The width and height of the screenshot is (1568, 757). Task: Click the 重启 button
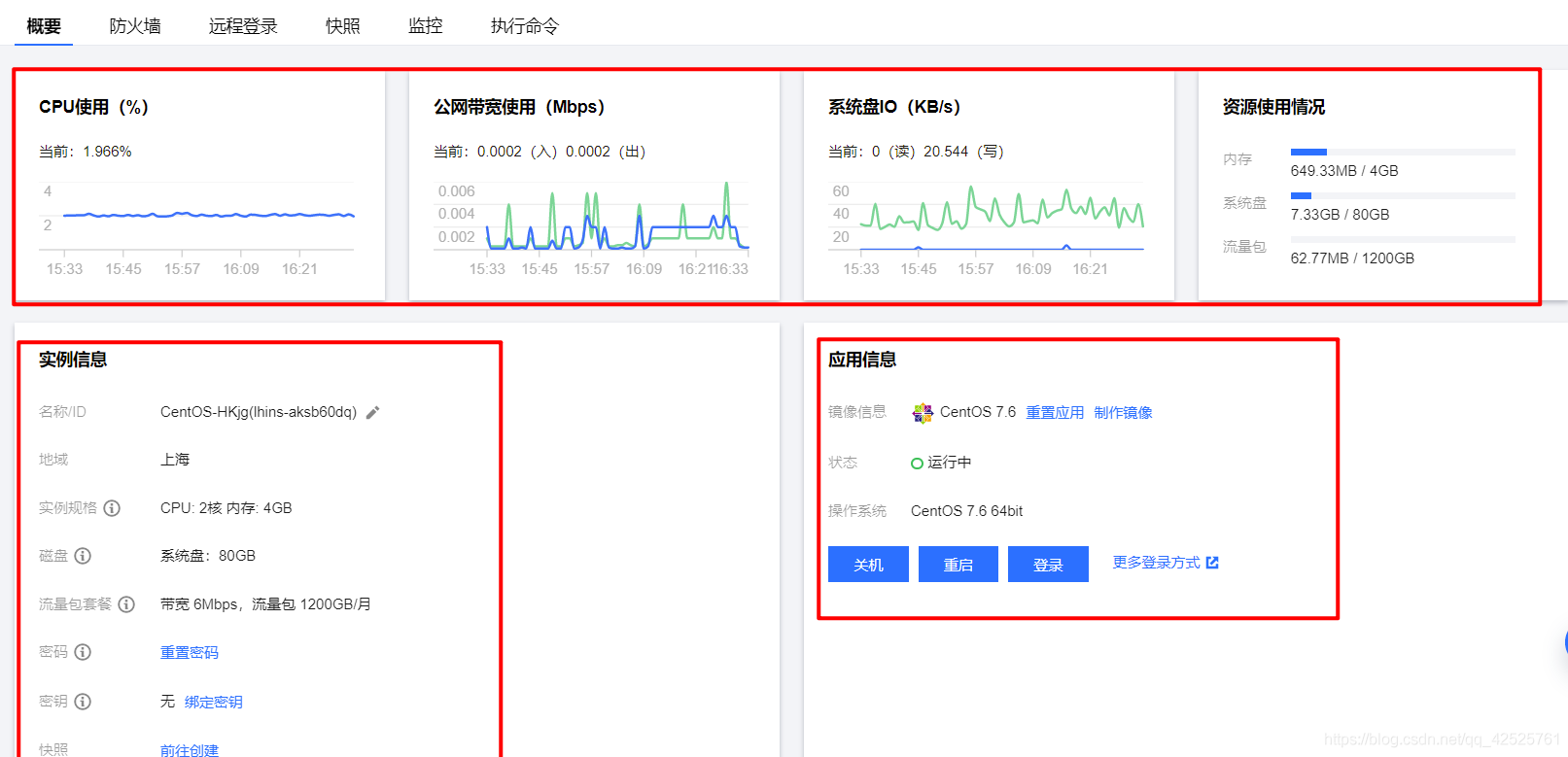[x=958, y=565]
